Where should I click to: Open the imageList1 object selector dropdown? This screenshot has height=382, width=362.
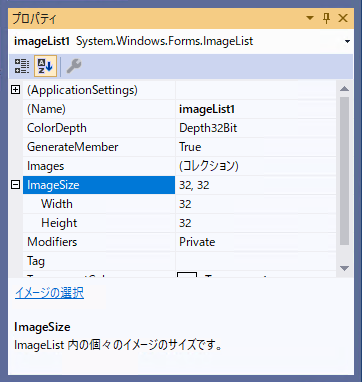coord(347,42)
